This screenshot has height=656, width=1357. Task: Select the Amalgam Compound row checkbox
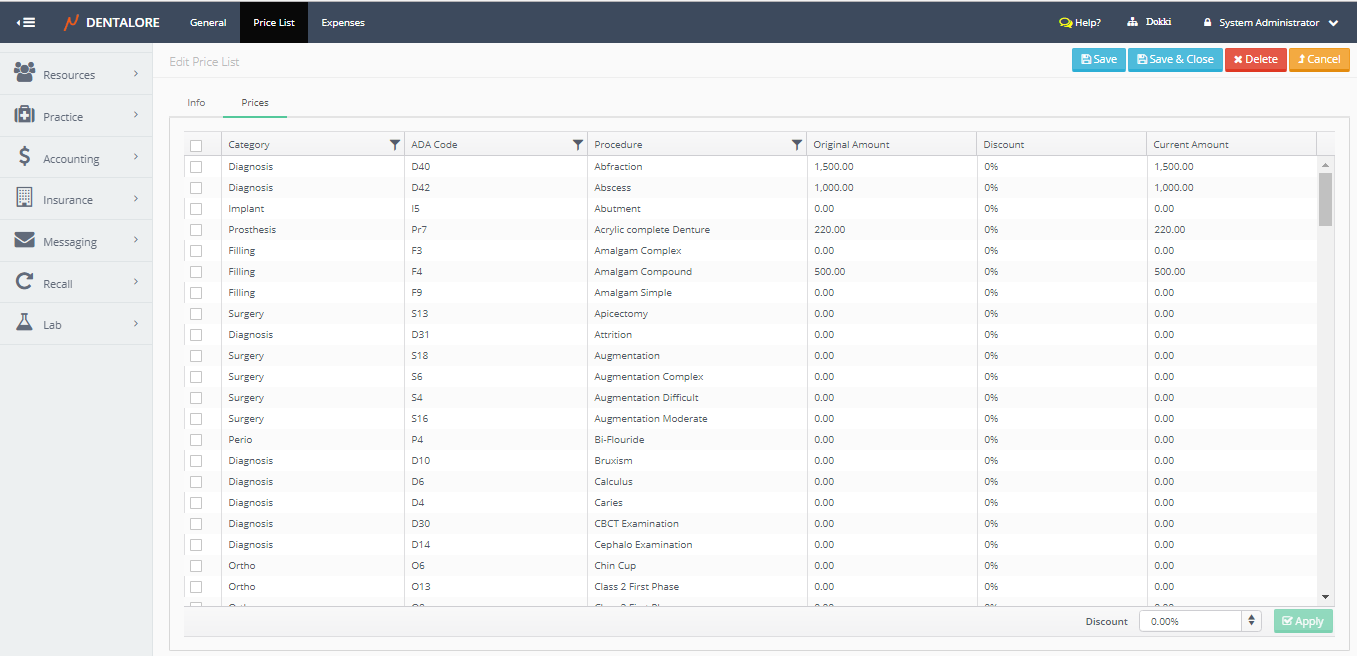pos(196,272)
